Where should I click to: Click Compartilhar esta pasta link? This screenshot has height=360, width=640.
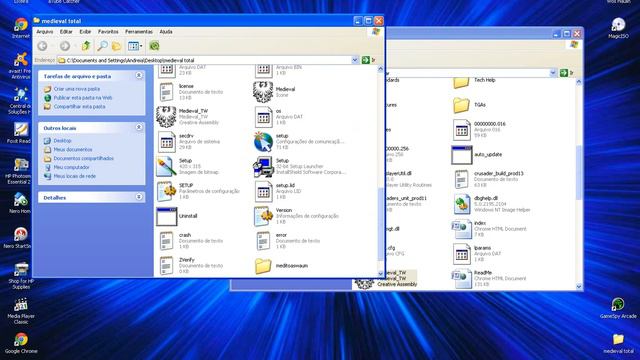point(80,107)
